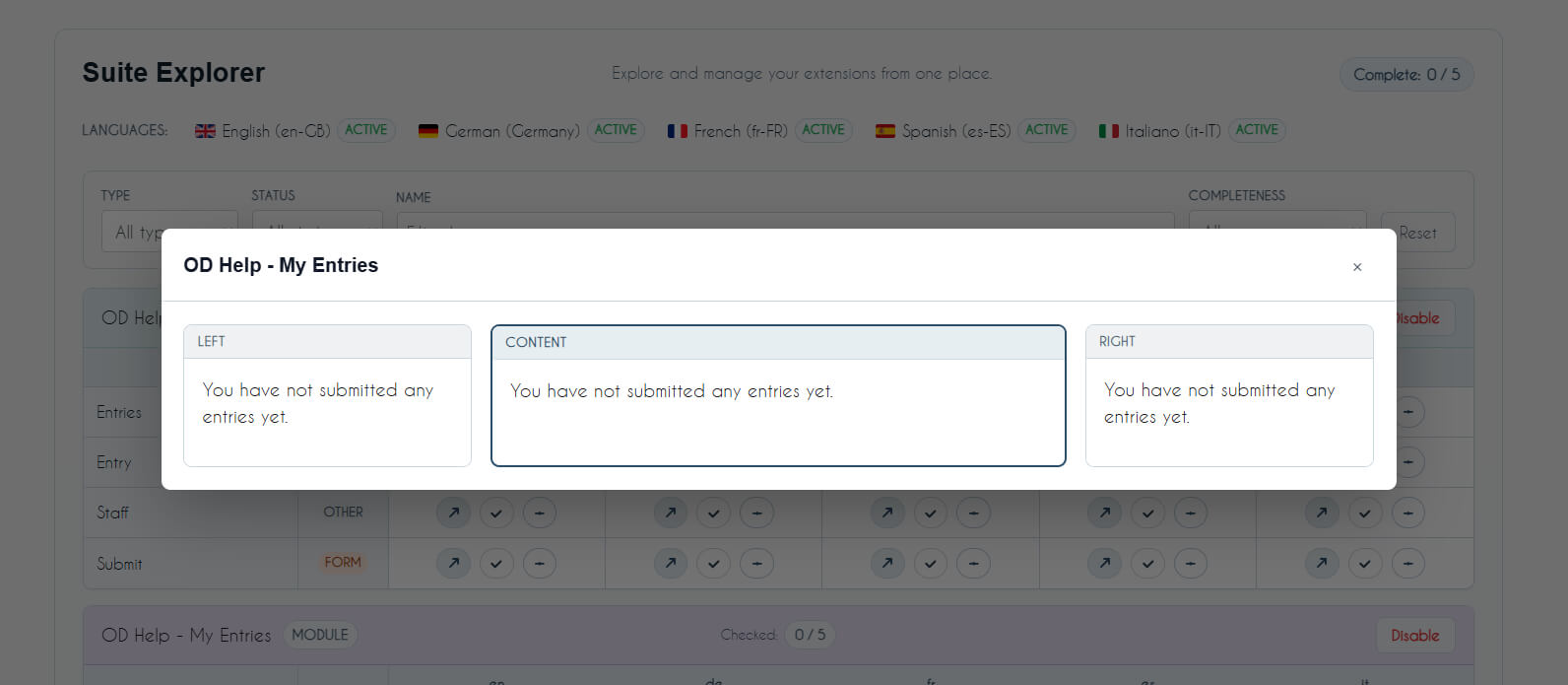Click the minus icon for Submit Spanish
The height and width of the screenshot is (685, 1568).
coord(1191,563)
